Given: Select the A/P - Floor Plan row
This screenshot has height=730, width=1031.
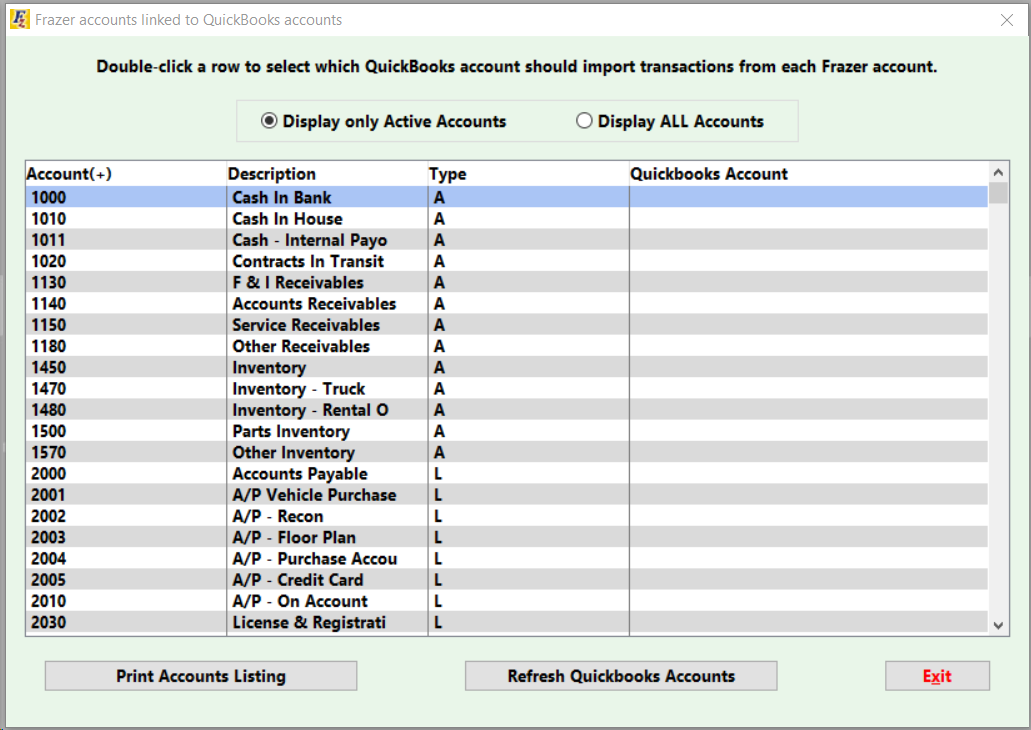Looking at the screenshot, I should (507, 537).
